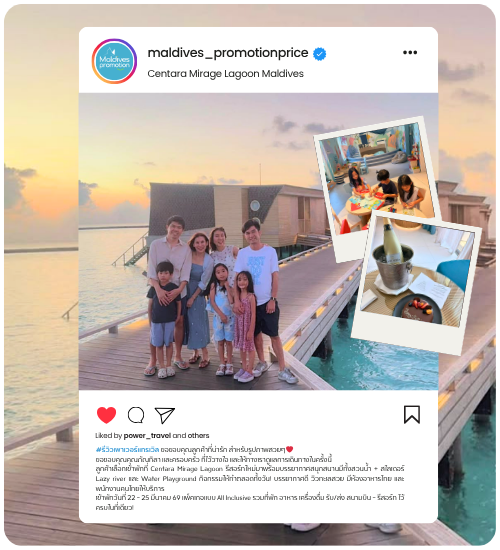500x550 pixels.
Task: Open the maldives_promotionprice username
Action: pos(228,53)
